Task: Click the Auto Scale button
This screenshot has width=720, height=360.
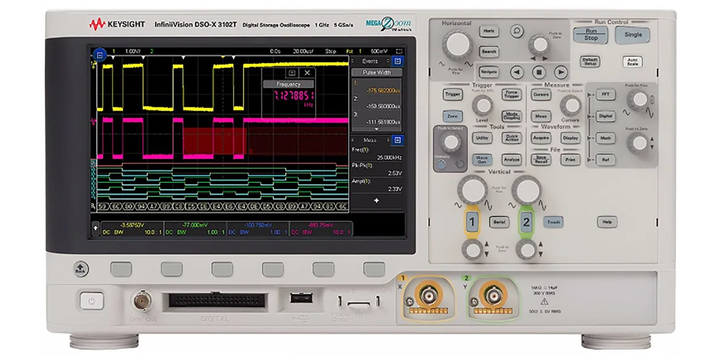Action: click(632, 62)
